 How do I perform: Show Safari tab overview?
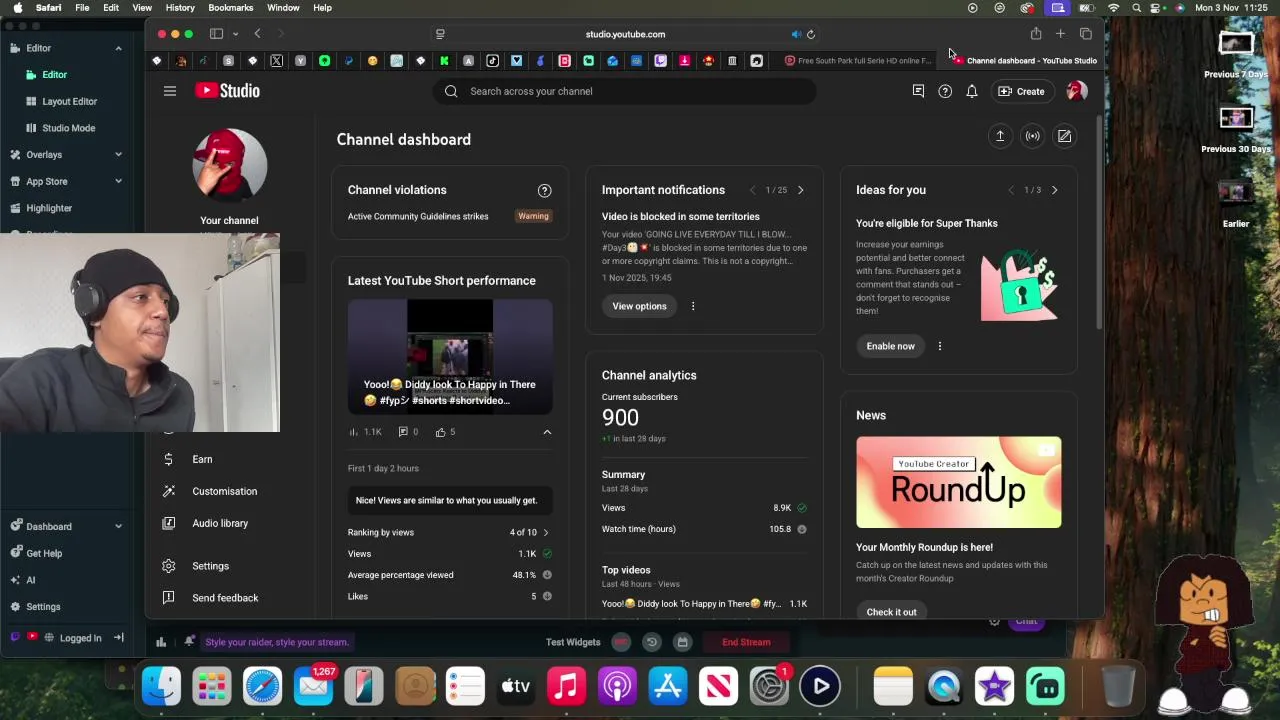[x=1086, y=34]
